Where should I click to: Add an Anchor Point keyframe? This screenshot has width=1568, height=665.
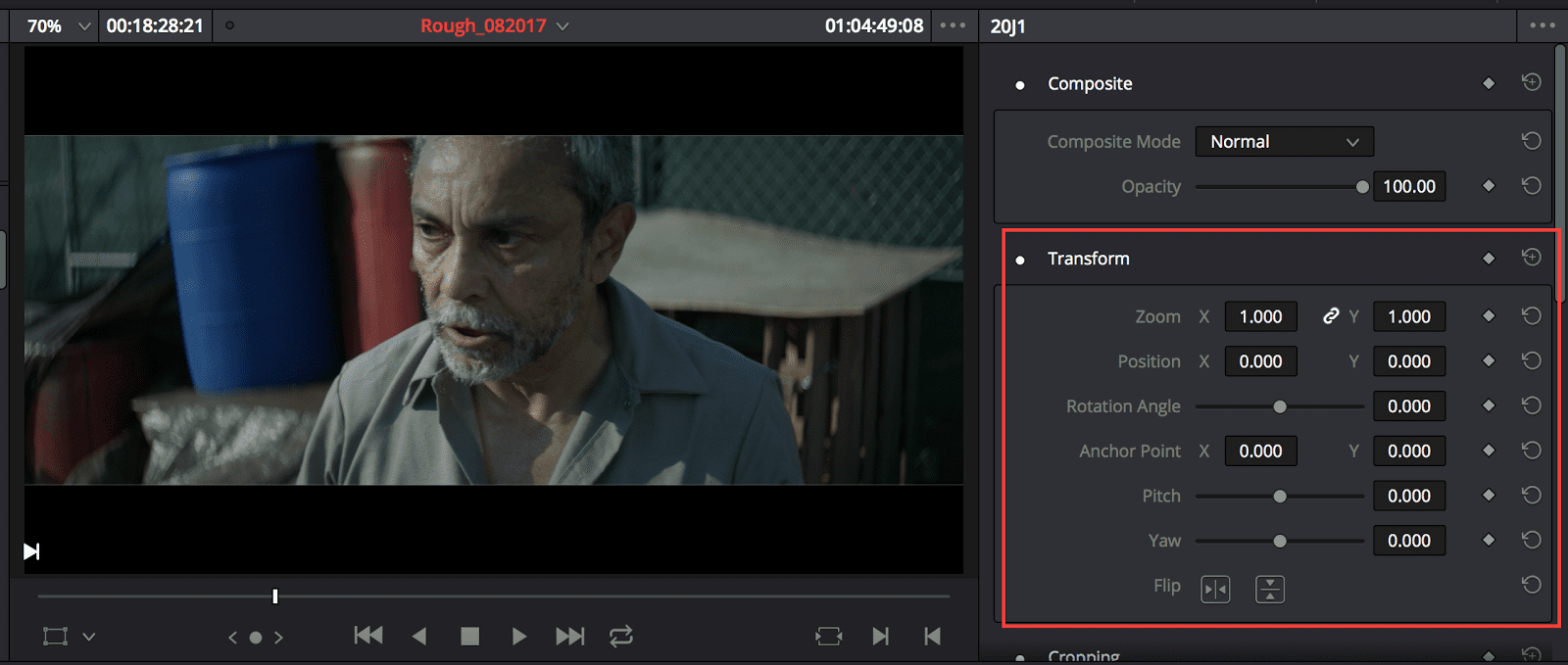(1489, 451)
